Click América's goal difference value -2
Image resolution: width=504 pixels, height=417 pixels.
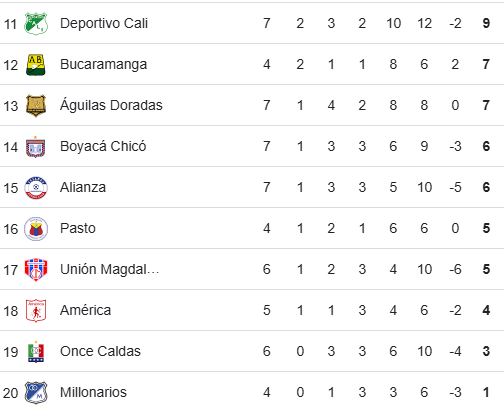(455, 310)
